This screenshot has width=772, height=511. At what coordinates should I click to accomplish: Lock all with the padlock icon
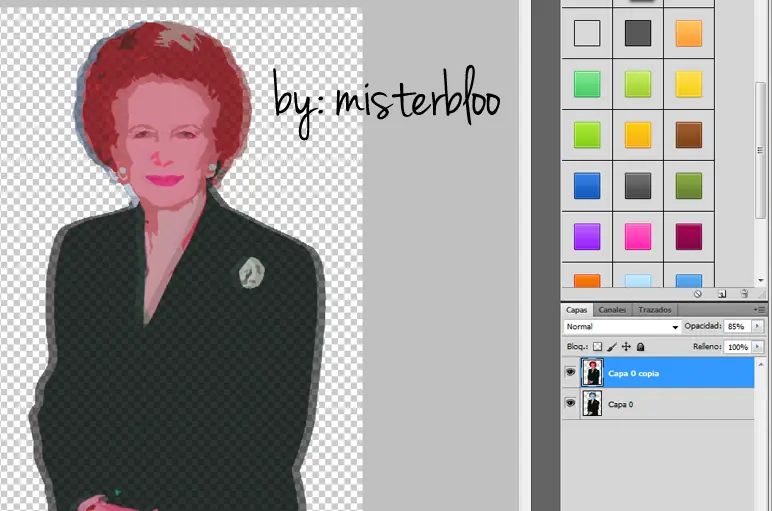(640, 347)
